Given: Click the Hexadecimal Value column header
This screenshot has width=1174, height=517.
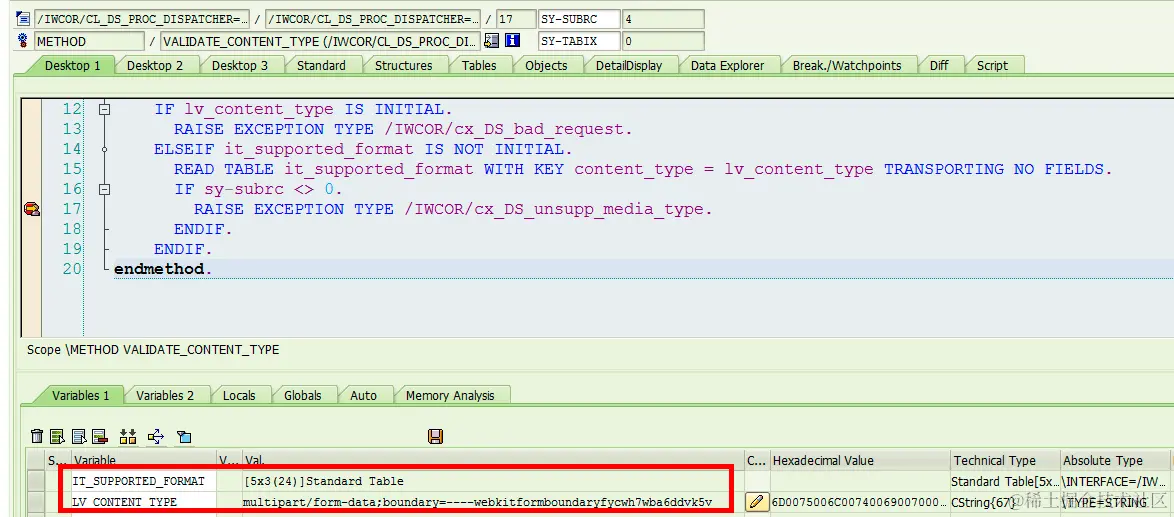Looking at the screenshot, I should click(x=860, y=460).
